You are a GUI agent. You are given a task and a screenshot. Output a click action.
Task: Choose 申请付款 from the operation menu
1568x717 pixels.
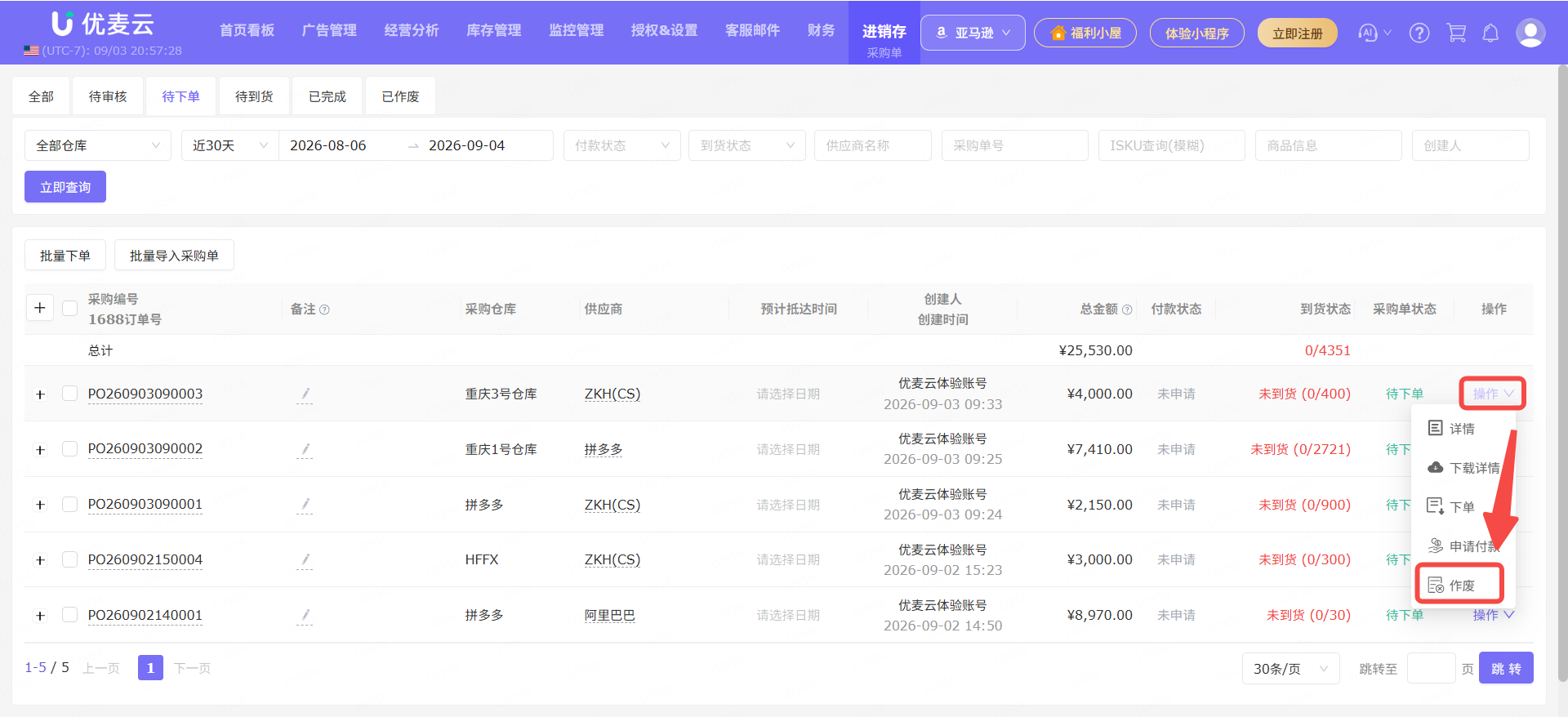pyautogui.click(x=1463, y=546)
